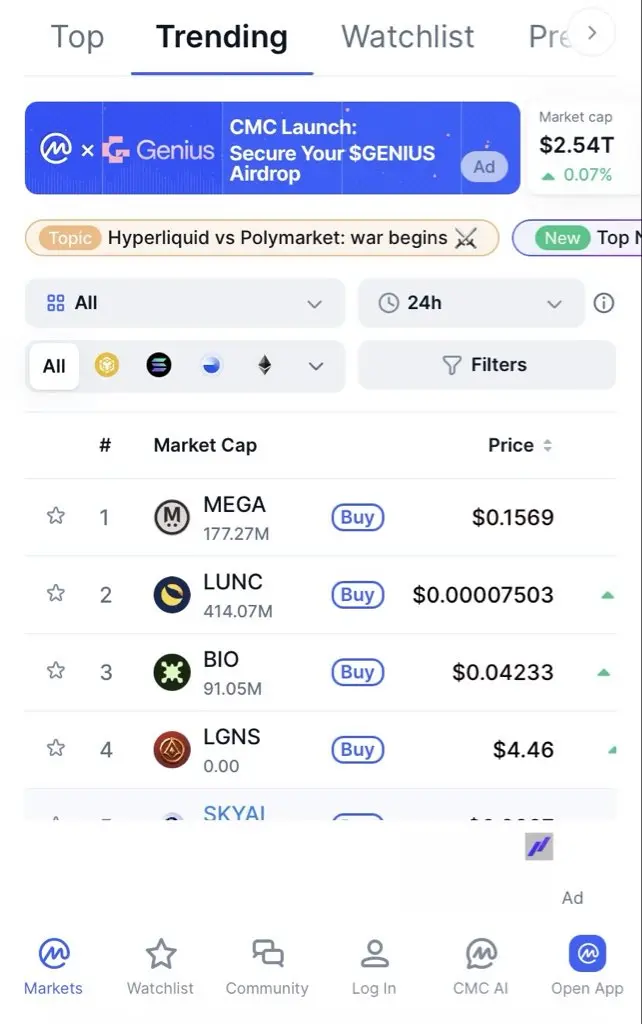Expand the 24h timeframe dropdown
This screenshot has width=642, height=1024.
[x=470, y=303]
